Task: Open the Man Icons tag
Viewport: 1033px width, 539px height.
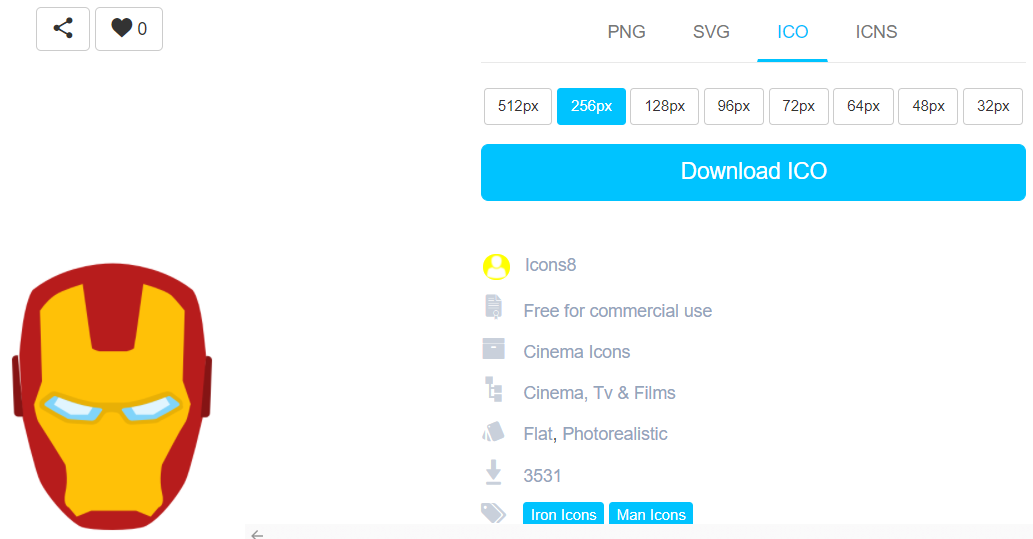Action: pos(651,514)
